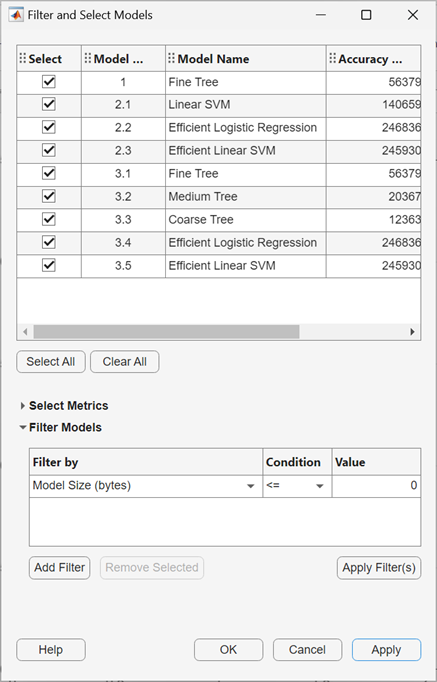
Task: Click the table's left scroll arrow
Action: tap(25, 332)
